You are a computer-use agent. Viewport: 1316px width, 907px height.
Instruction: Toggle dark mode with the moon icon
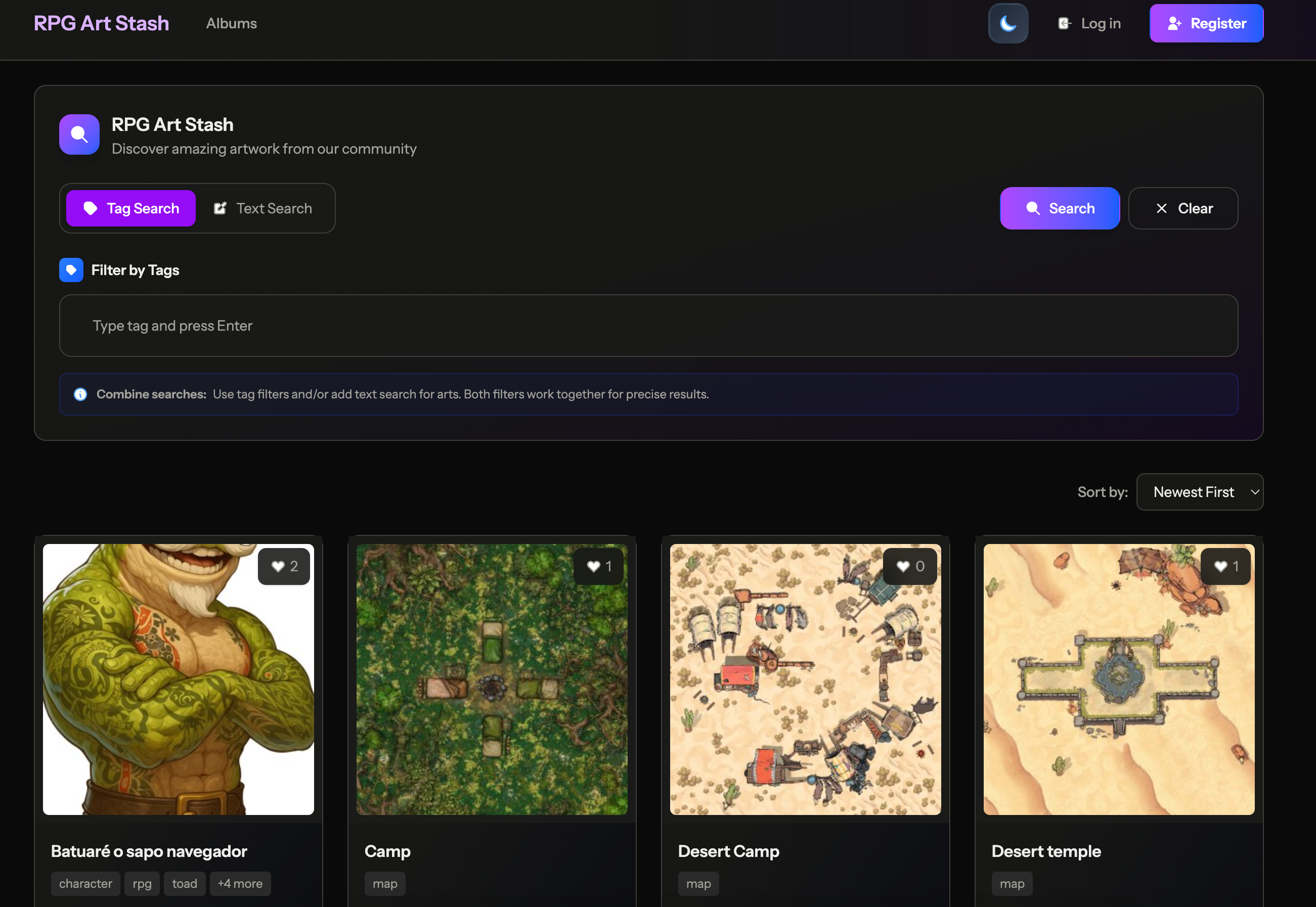click(1008, 23)
